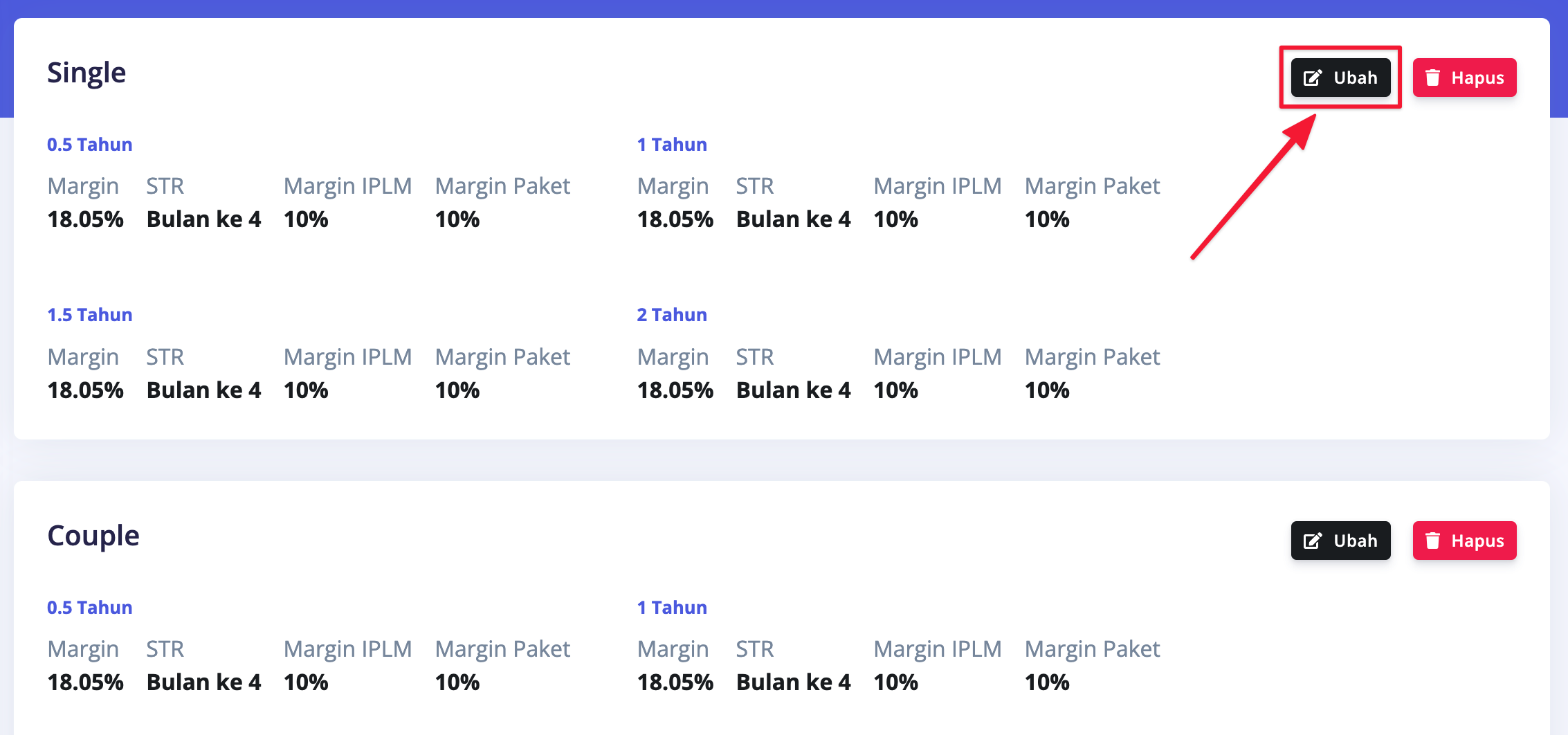The image size is (1568, 735).
Task: Click the 0.5 Tahun label under Couple
Action: pos(89,608)
